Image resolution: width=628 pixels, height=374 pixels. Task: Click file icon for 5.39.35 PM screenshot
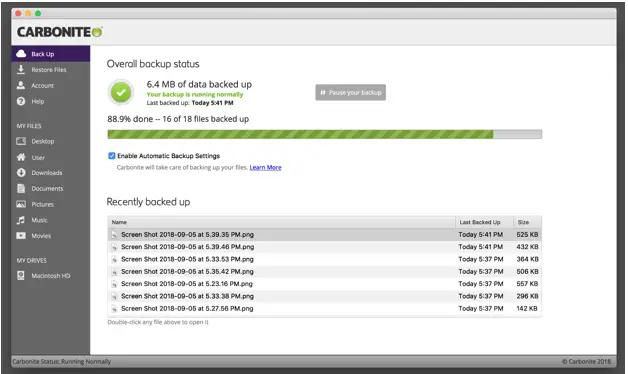click(114, 235)
